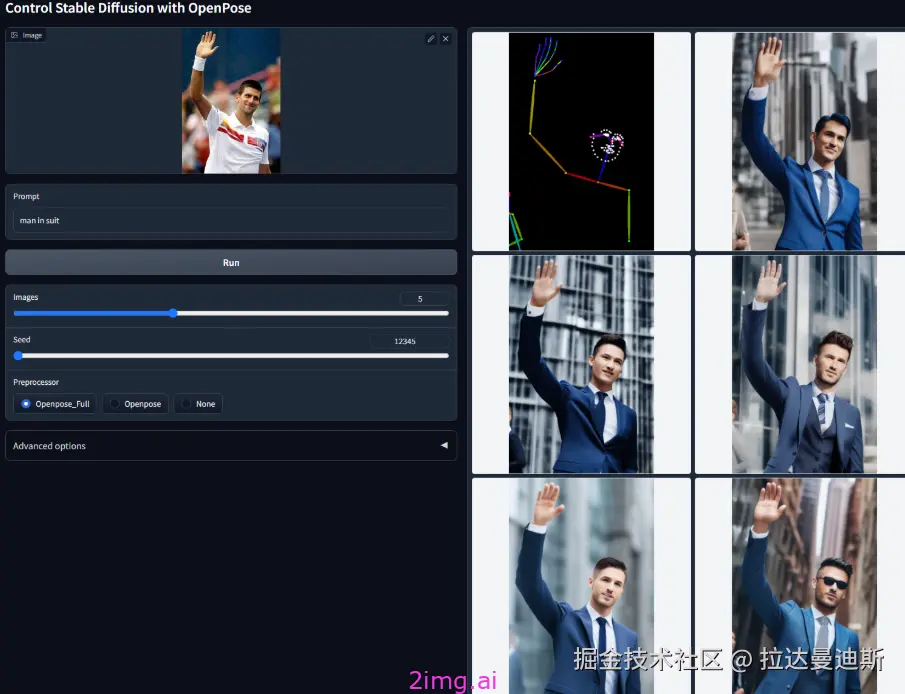Screen dimensions: 905x694
Task: Click the Seed slider track
Action: click(x=230, y=355)
